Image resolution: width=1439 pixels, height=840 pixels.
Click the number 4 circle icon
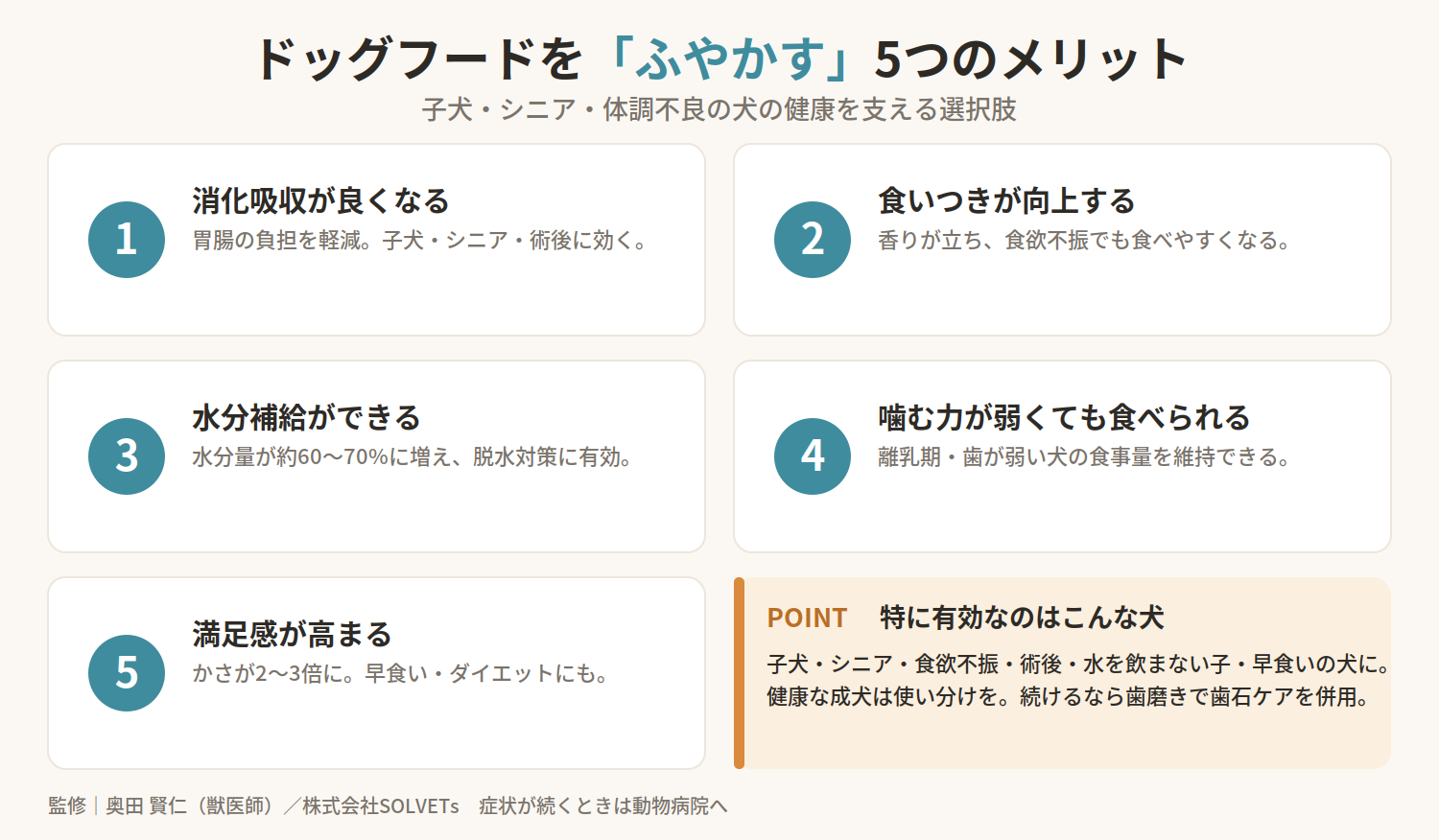point(813,456)
